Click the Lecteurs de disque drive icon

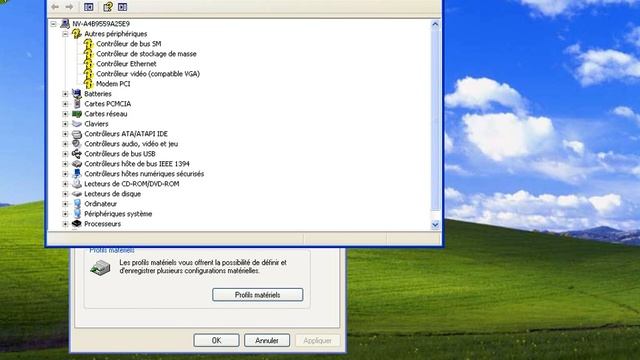point(76,193)
